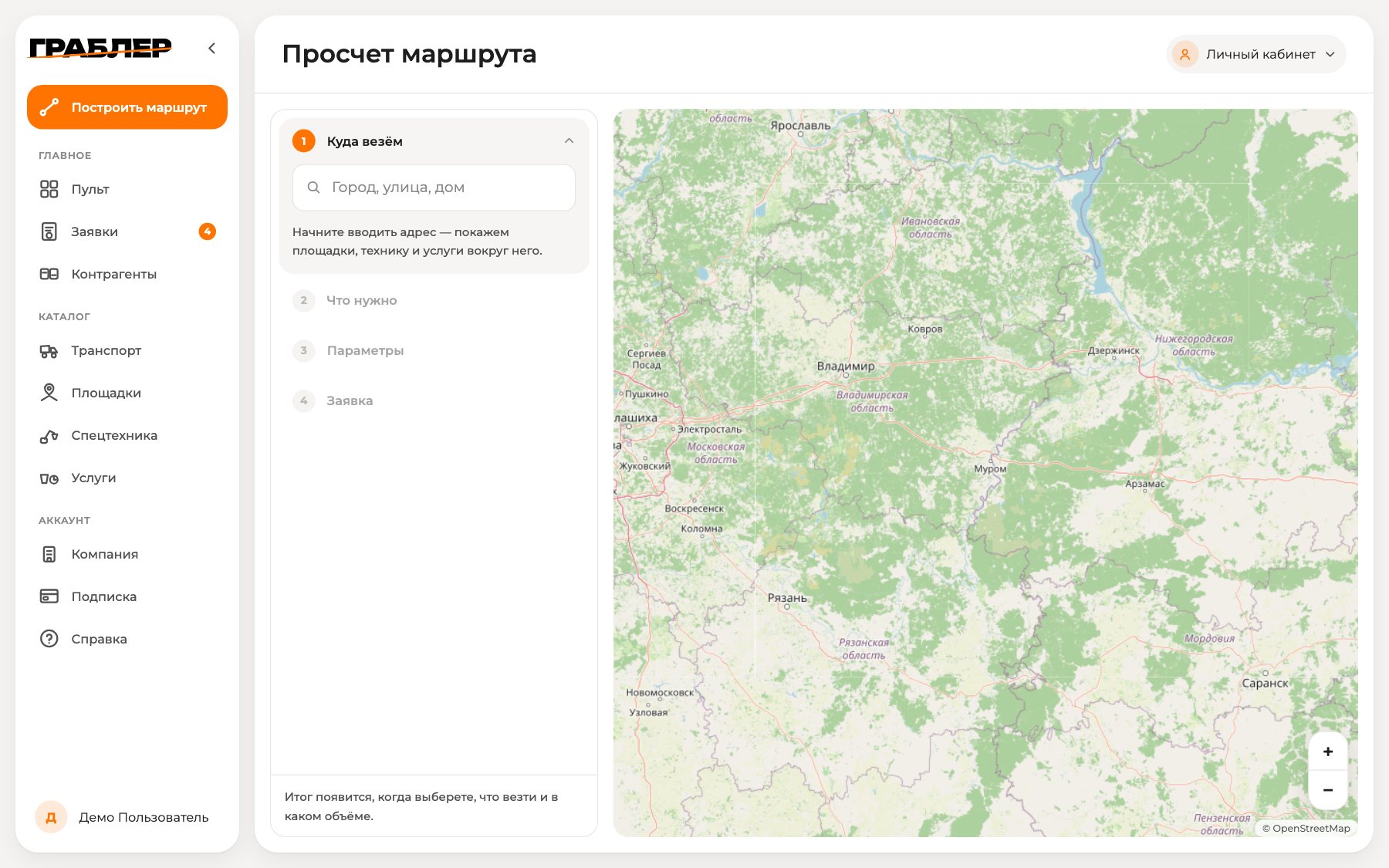Click the Справка menu label
This screenshot has height=868, width=1389.
(x=99, y=639)
